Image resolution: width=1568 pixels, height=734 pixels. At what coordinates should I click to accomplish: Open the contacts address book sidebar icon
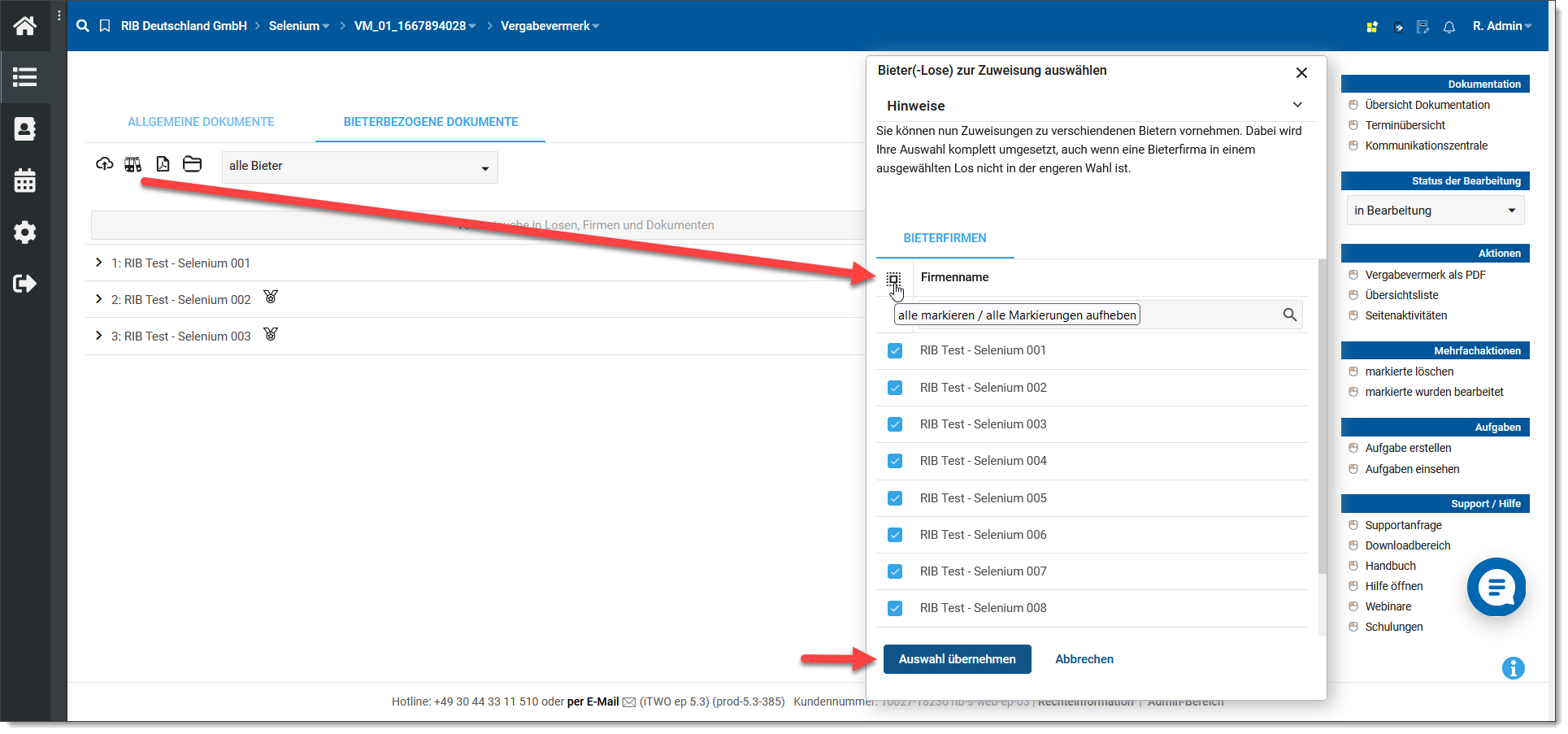24,128
